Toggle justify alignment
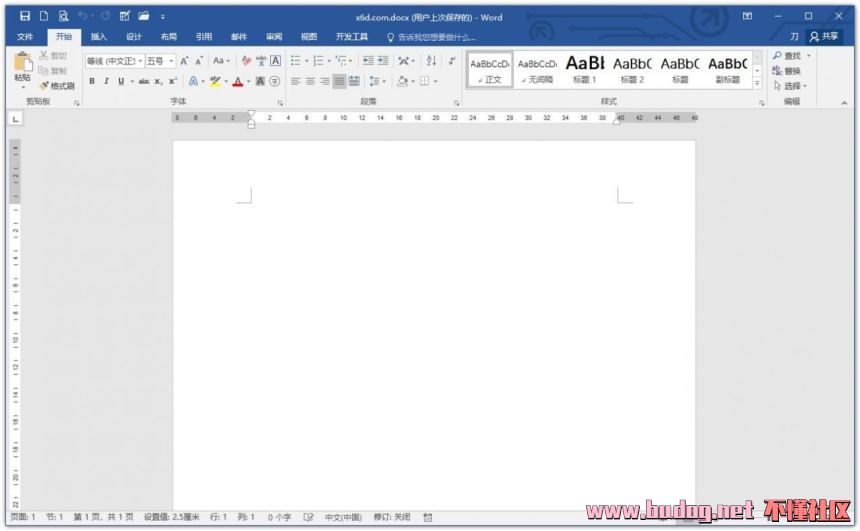Viewport: 860px width, 531px height. (x=340, y=81)
